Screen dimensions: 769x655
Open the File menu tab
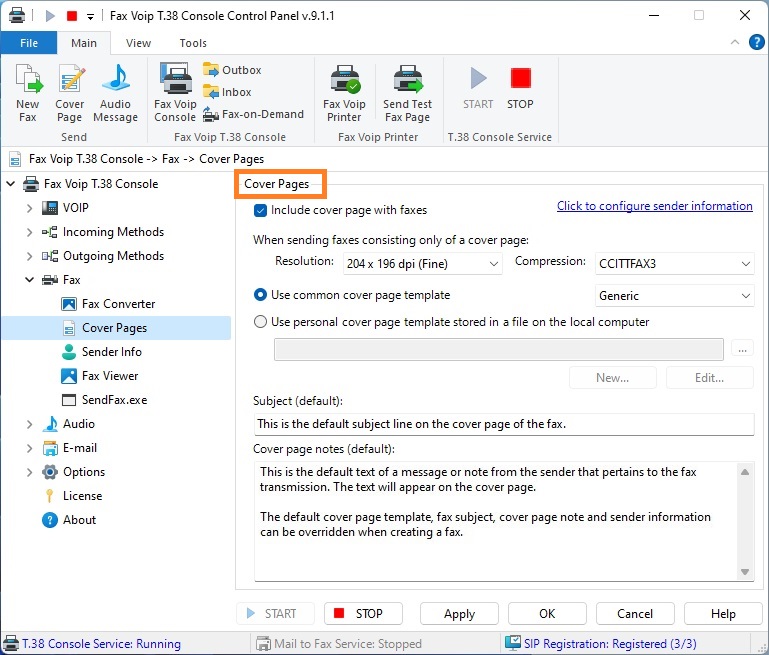29,43
